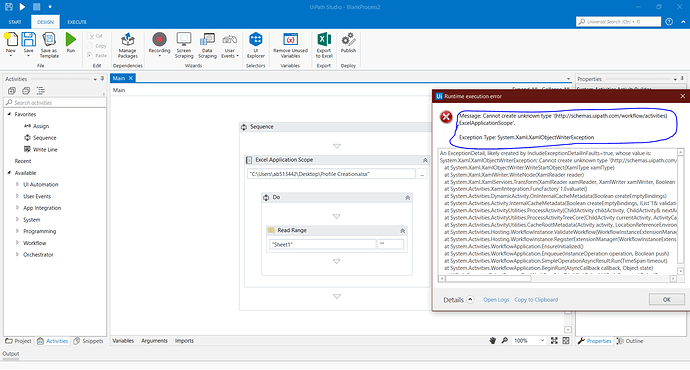Collapse the Favorites tree node
Viewport: 690px width, 370px height.
pyautogui.click(x=9, y=114)
